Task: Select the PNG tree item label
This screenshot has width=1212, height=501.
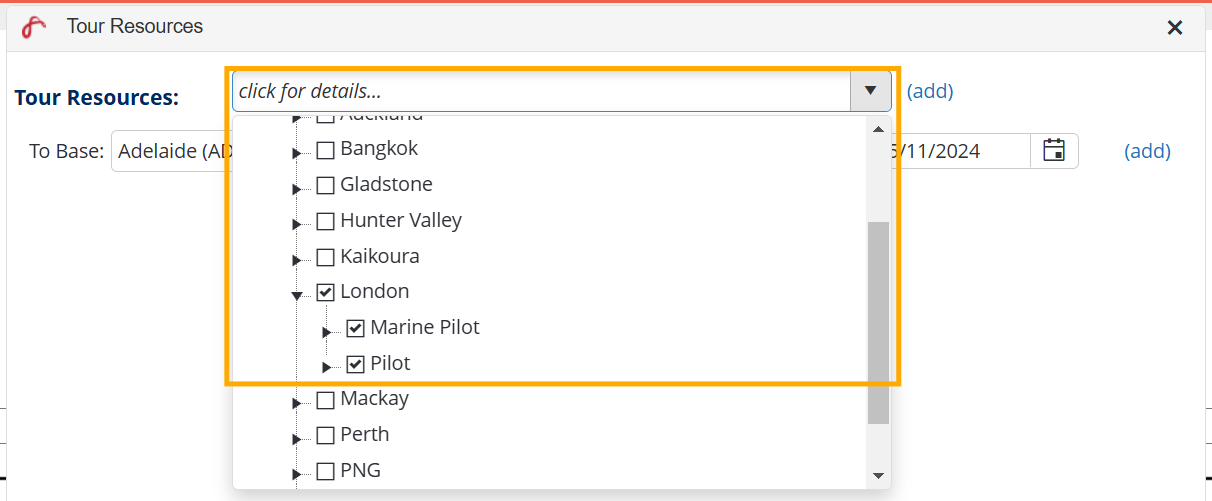Action: click(360, 470)
